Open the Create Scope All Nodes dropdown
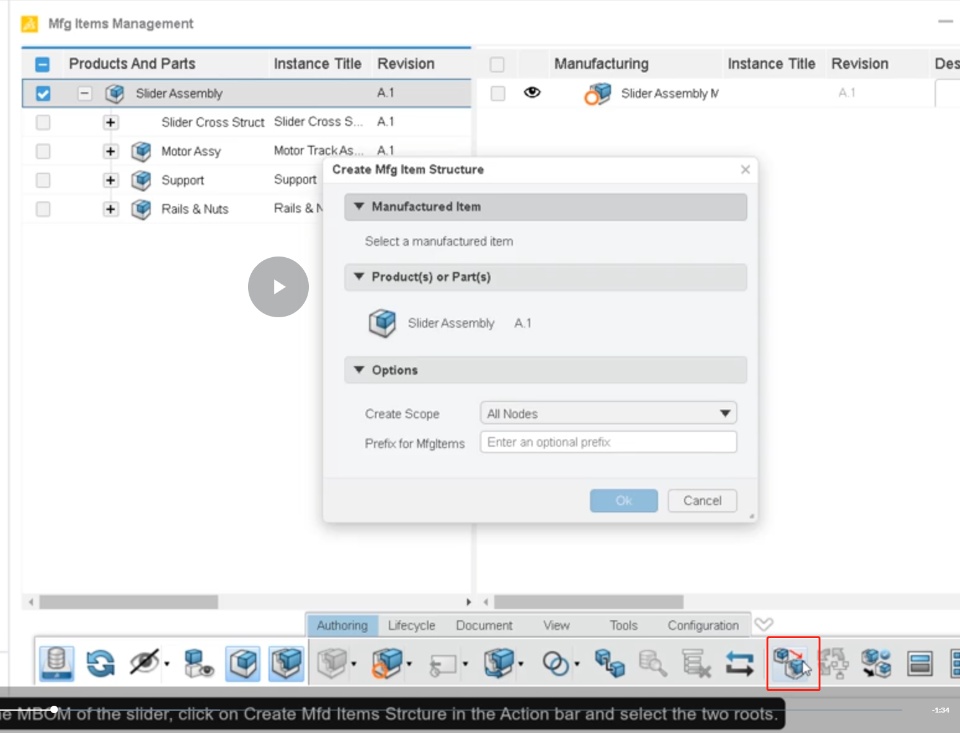Image resolution: width=960 pixels, height=733 pixels. tap(608, 413)
